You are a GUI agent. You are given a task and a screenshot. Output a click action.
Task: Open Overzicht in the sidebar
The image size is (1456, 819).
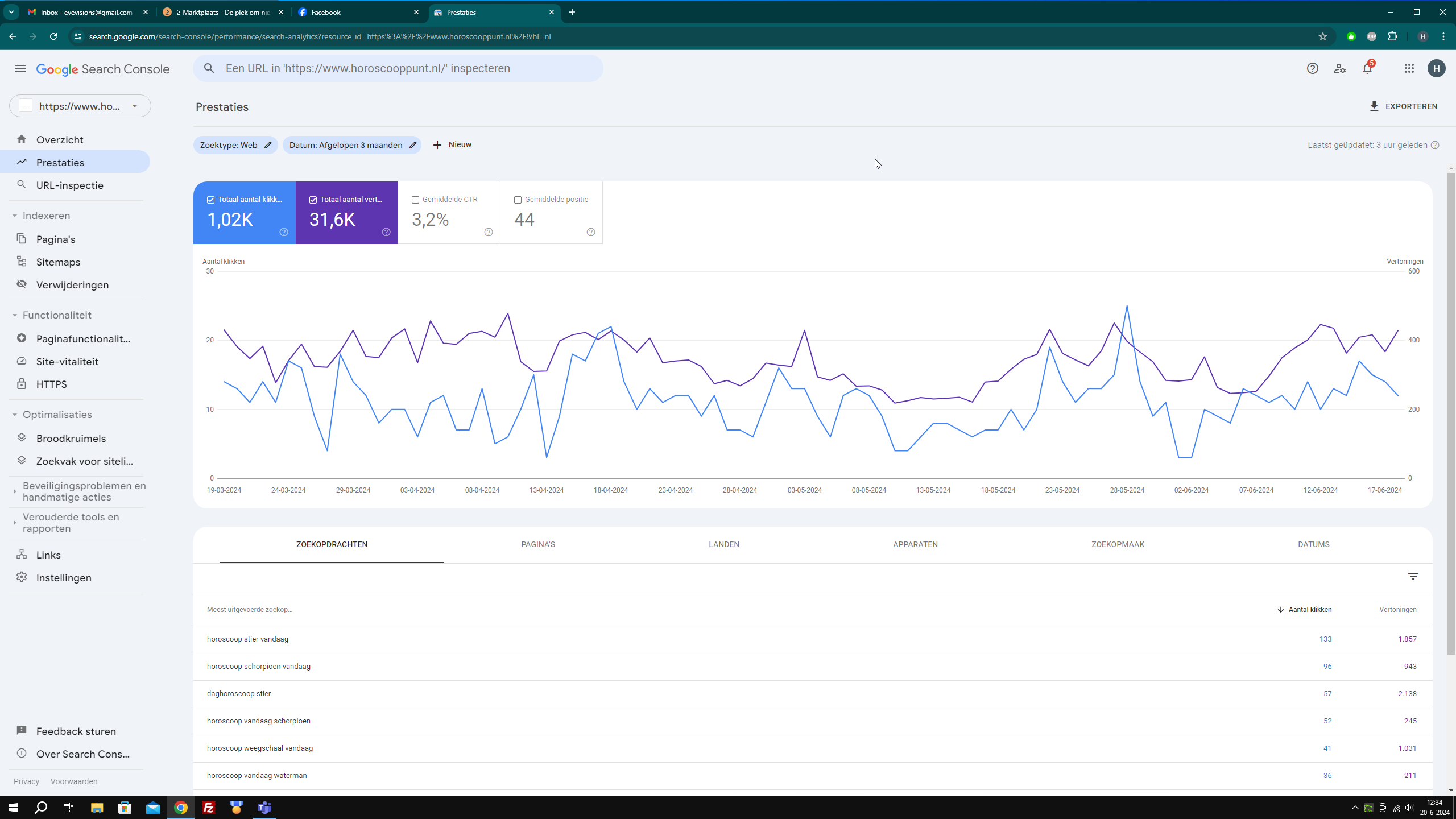pos(75,139)
